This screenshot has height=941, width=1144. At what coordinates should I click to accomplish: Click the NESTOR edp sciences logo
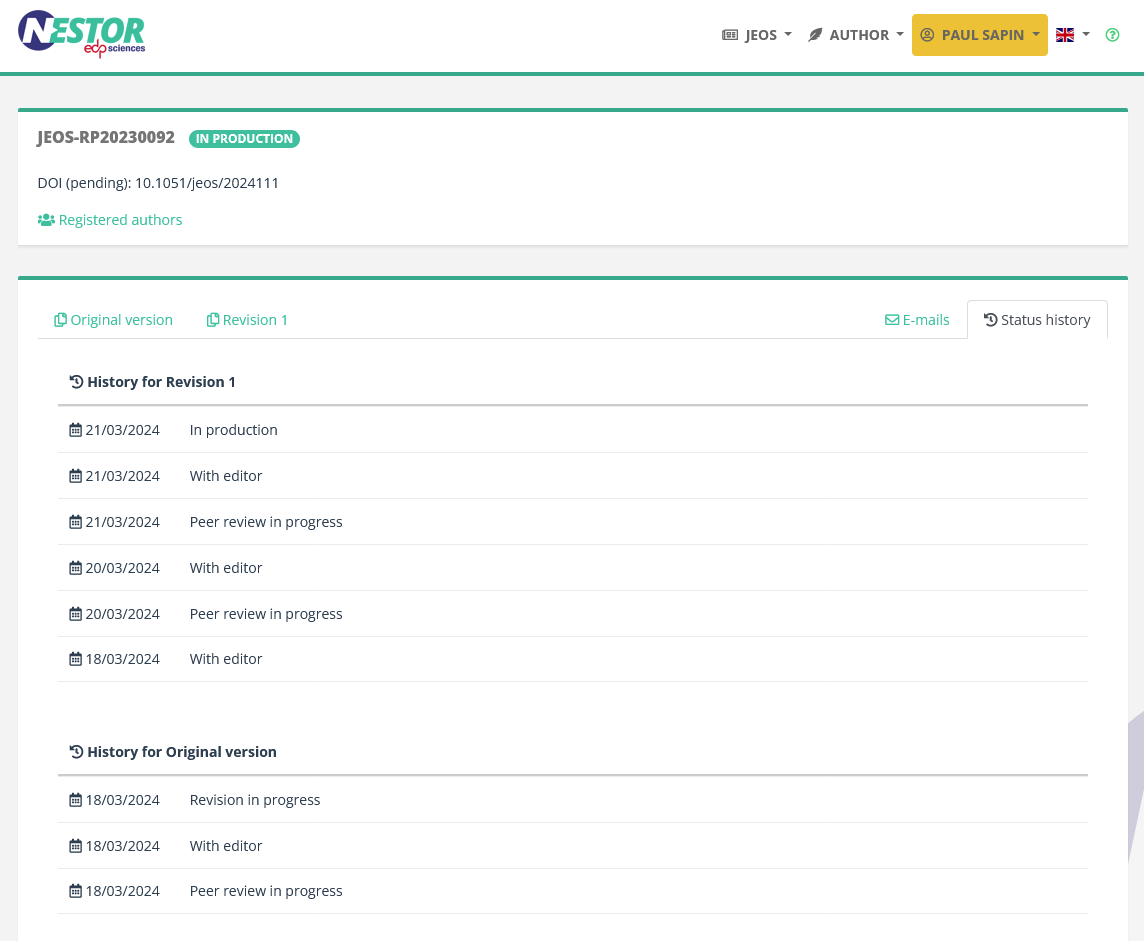[x=82, y=34]
